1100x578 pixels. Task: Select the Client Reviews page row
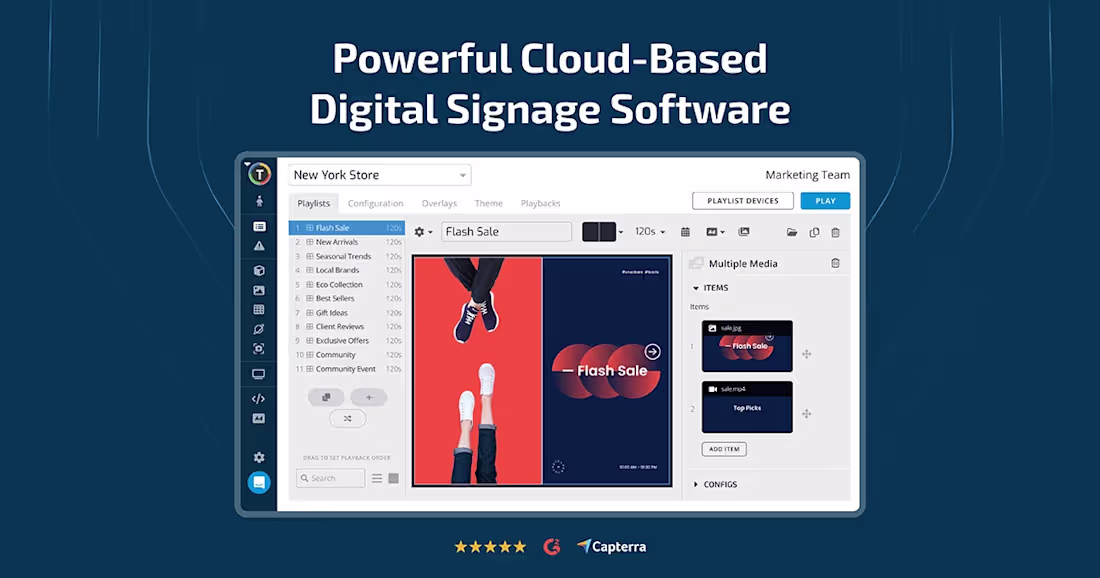tap(347, 326)
